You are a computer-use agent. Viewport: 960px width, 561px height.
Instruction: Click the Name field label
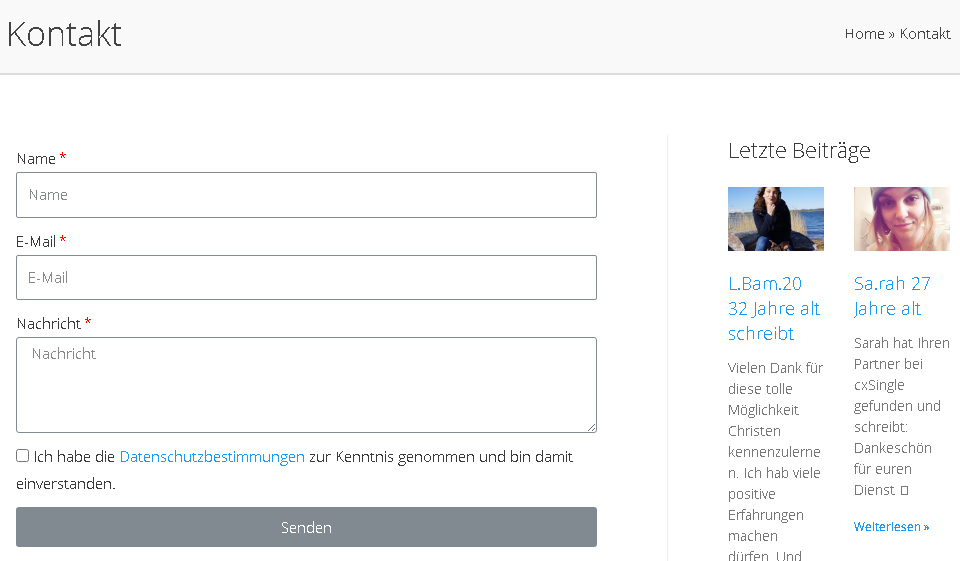36,159
